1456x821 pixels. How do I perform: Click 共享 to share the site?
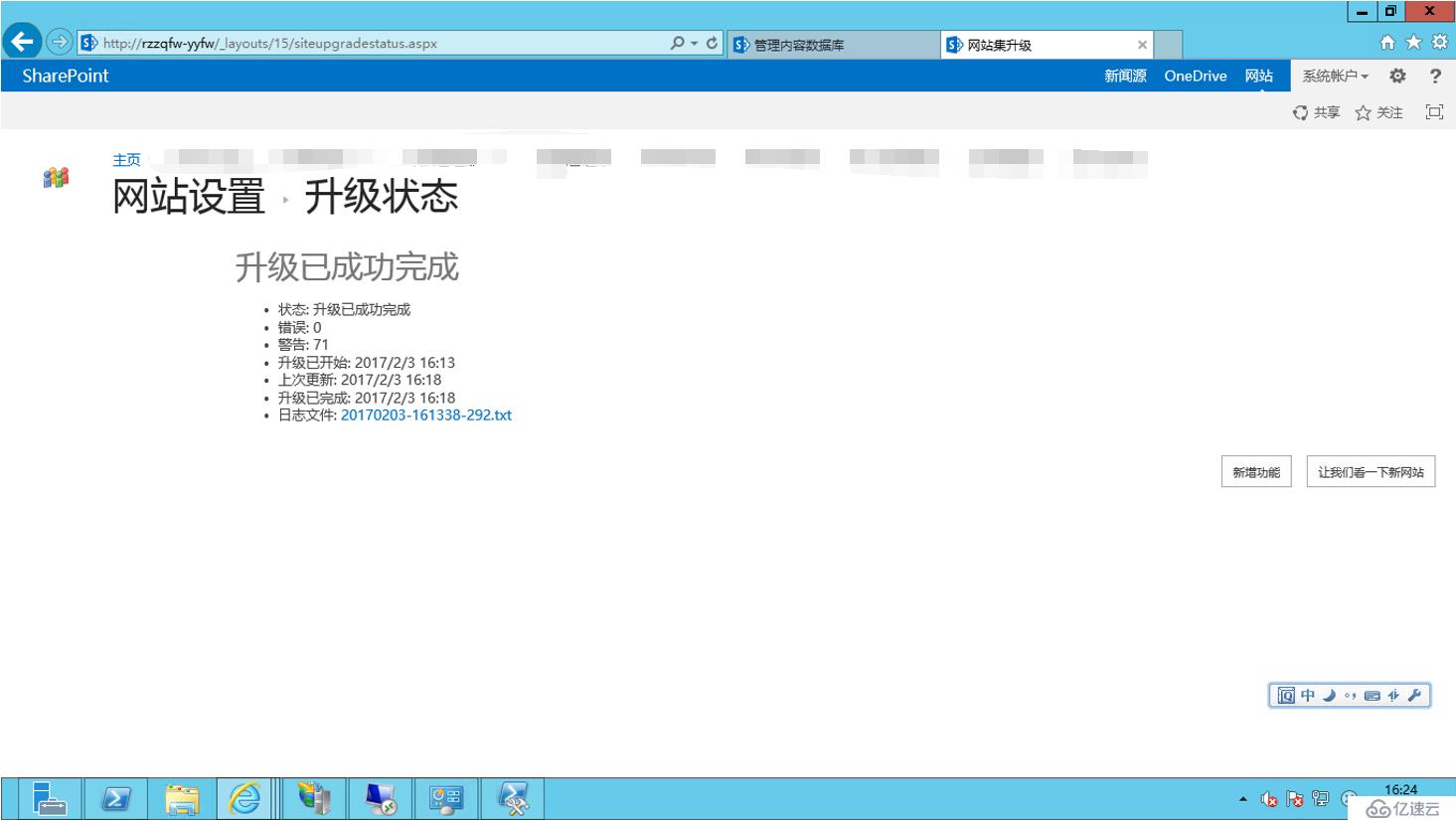point(1316,112)
